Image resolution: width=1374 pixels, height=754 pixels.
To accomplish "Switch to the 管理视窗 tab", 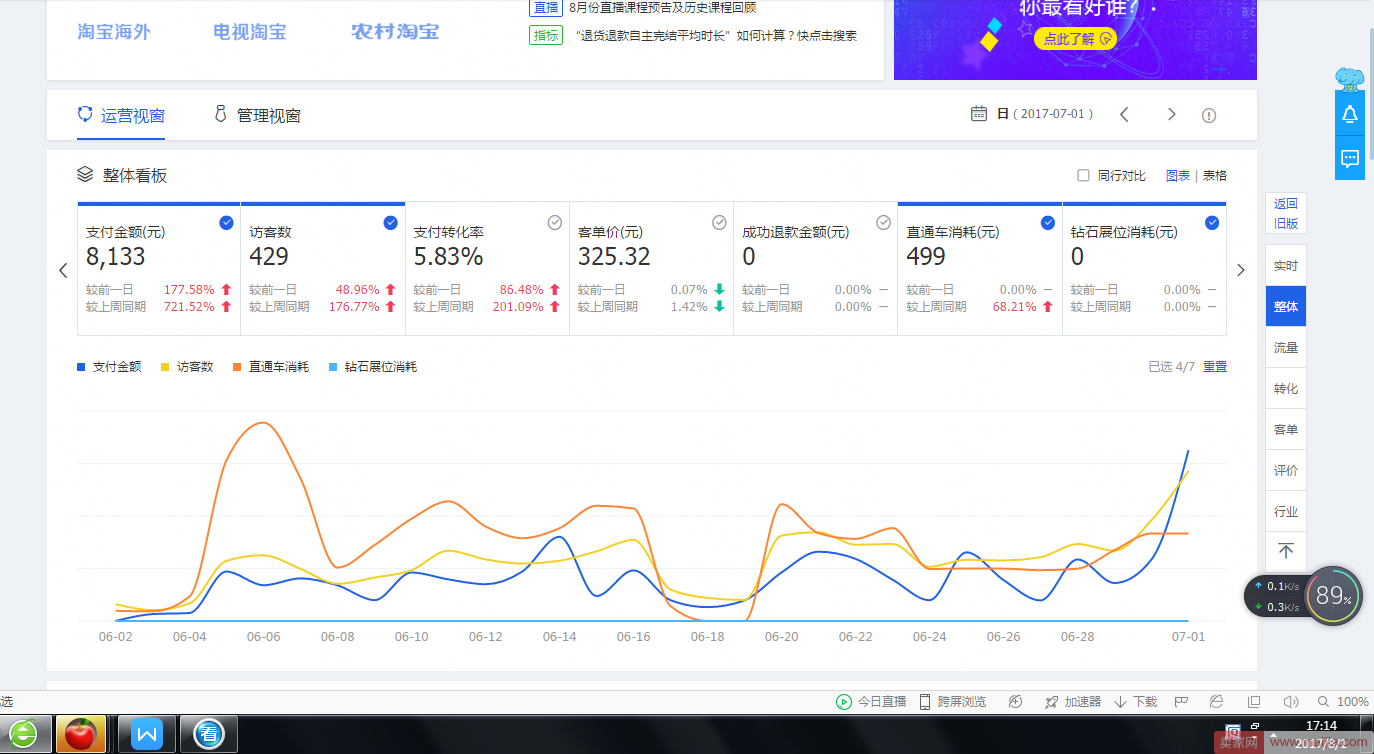I will coord(257,115).
